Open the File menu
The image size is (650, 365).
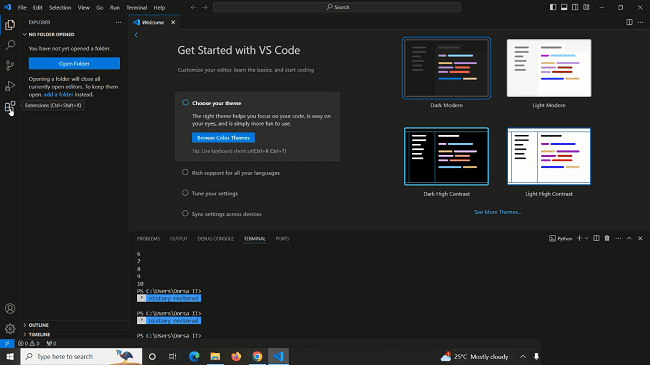(22, 7)
